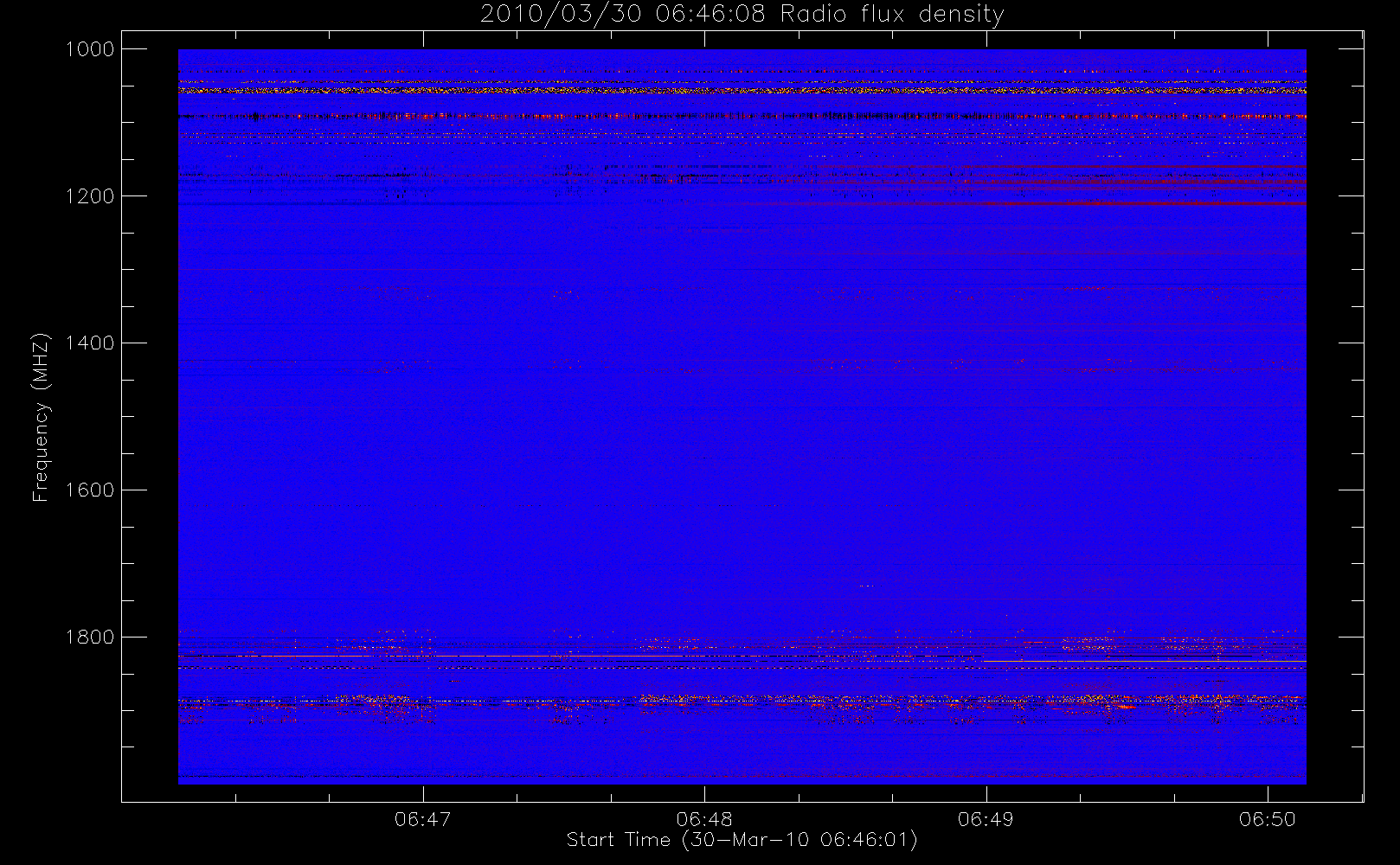Image resolution: width=1400 pixels, height=865 pixels.
Task: Click the 1800 frequency tick label
Action: [x=90, y=638]
